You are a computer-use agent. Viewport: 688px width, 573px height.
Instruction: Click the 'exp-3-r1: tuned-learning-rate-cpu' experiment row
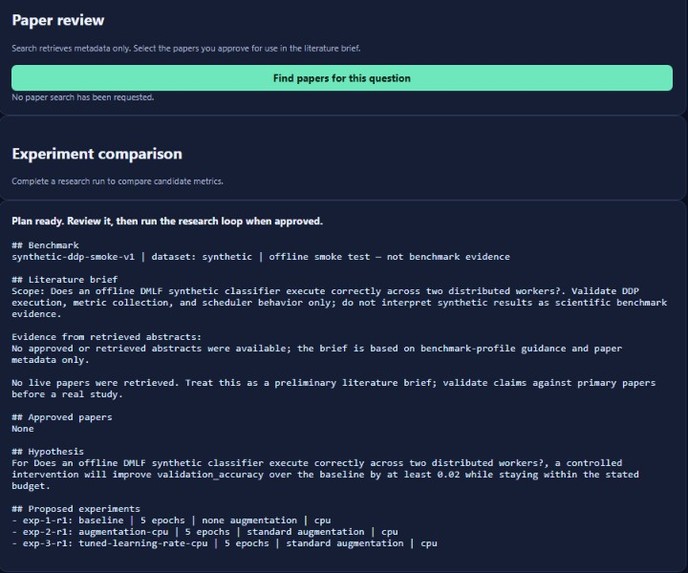224,543
